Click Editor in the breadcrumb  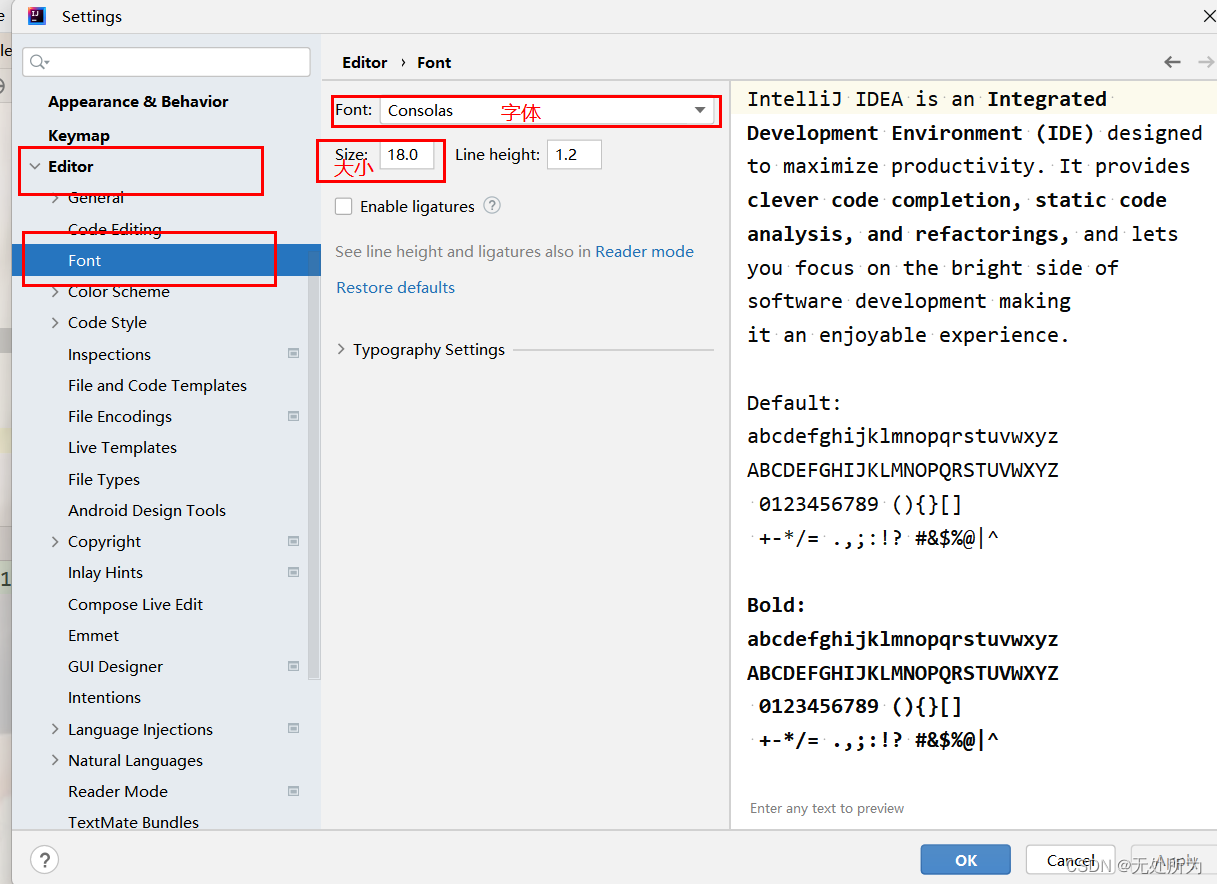coord(364,62)
